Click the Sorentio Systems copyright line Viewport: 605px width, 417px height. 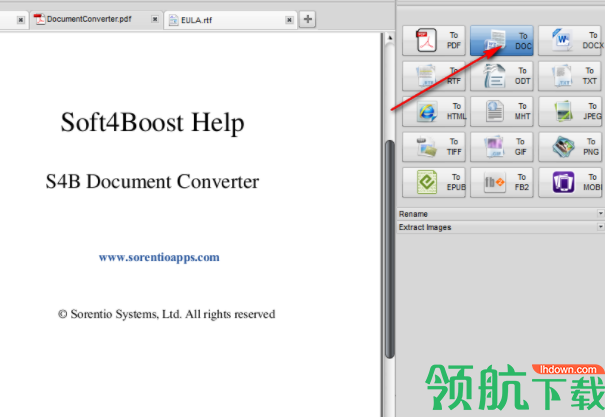tap(167, 314)
